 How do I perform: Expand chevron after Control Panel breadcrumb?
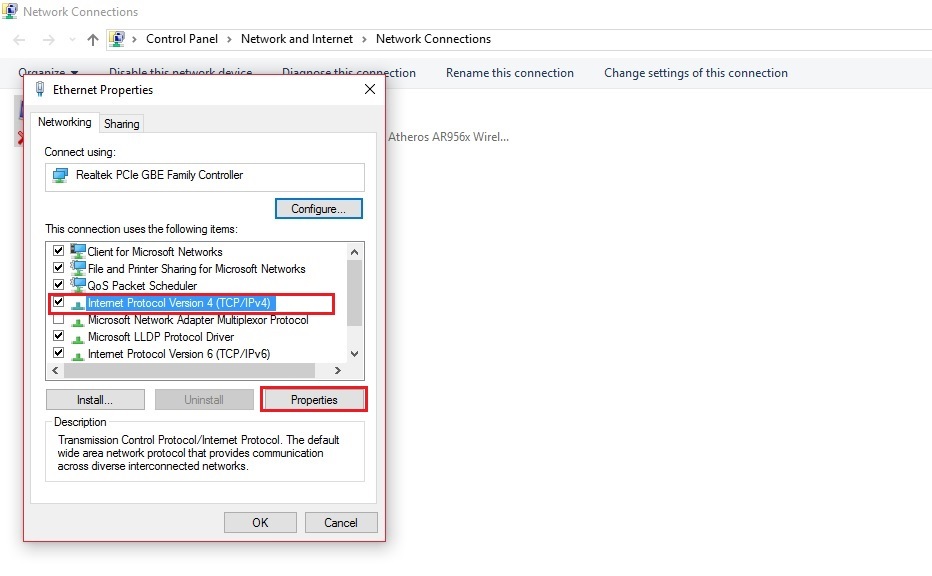point(229,40)
